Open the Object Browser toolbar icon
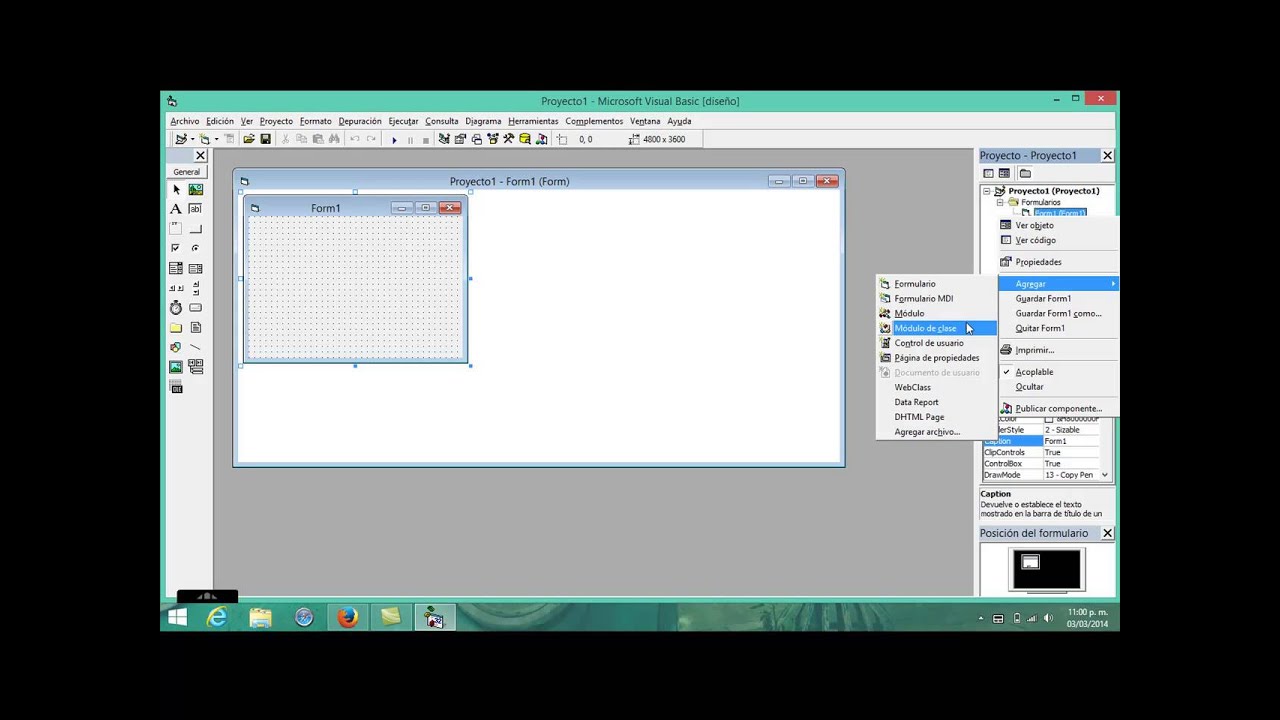 (492, 139)
